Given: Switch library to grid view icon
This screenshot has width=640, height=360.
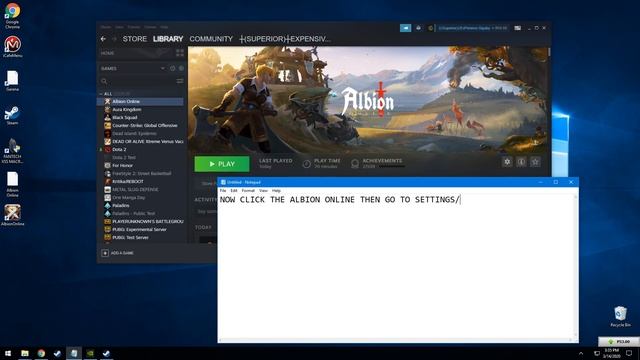Looking at the screenshot, I should coord(180,53).
